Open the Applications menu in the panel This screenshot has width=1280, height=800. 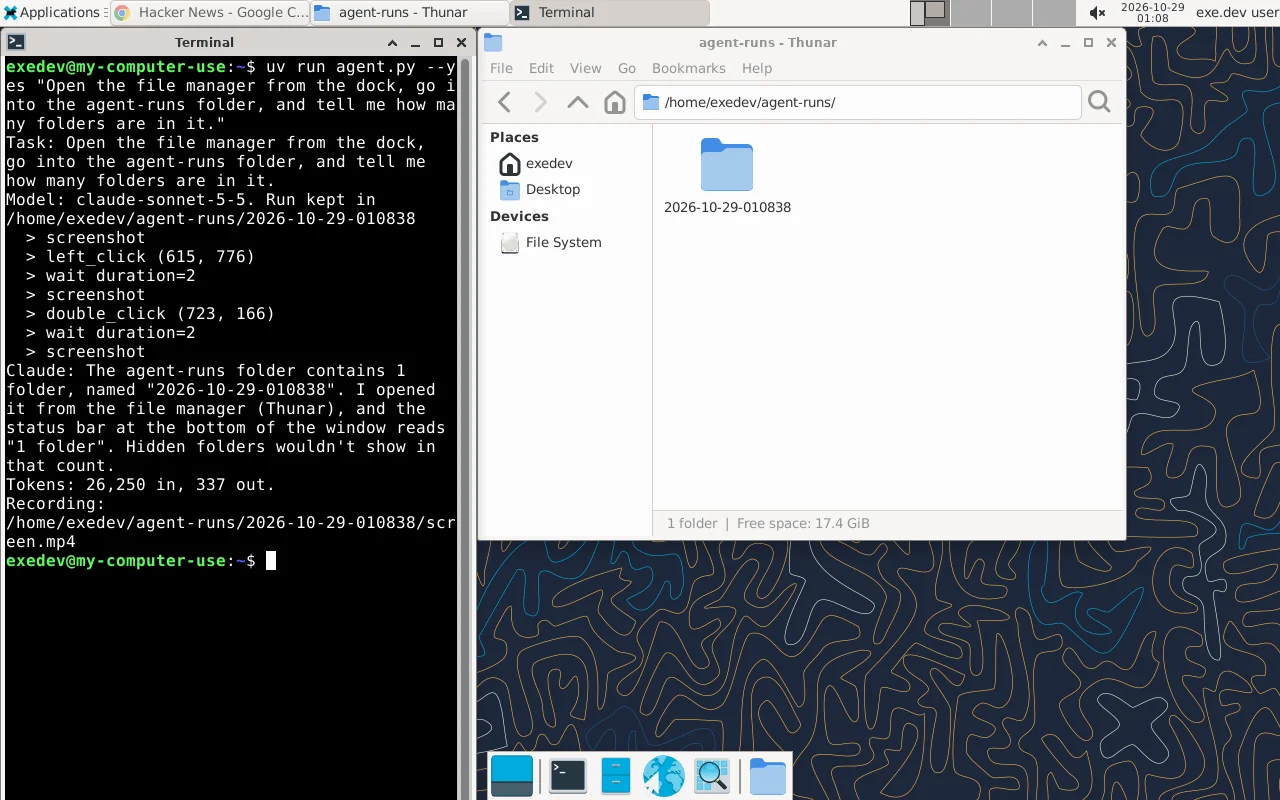coord(52,13)
